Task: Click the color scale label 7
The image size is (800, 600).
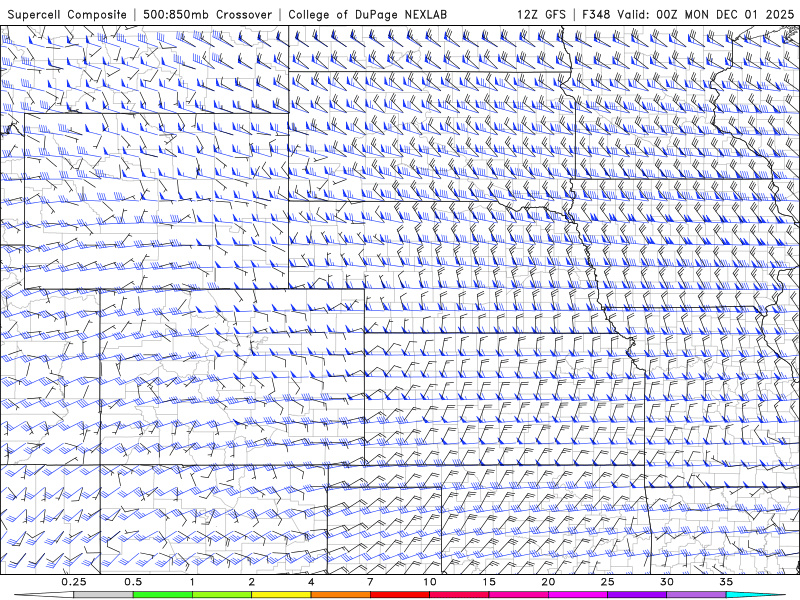Action: pos(370,582)
